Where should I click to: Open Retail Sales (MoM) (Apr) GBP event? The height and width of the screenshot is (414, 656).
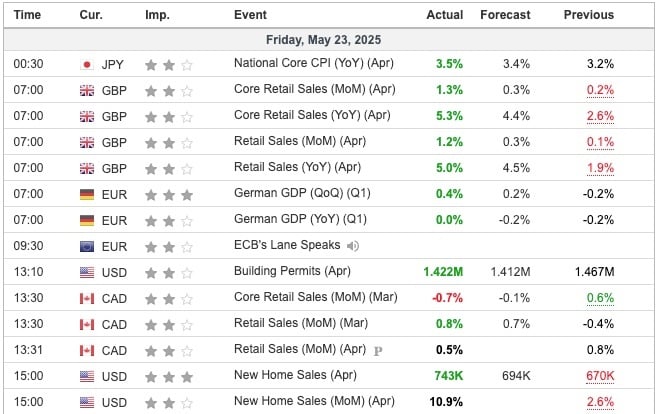[x=300, y=141]
